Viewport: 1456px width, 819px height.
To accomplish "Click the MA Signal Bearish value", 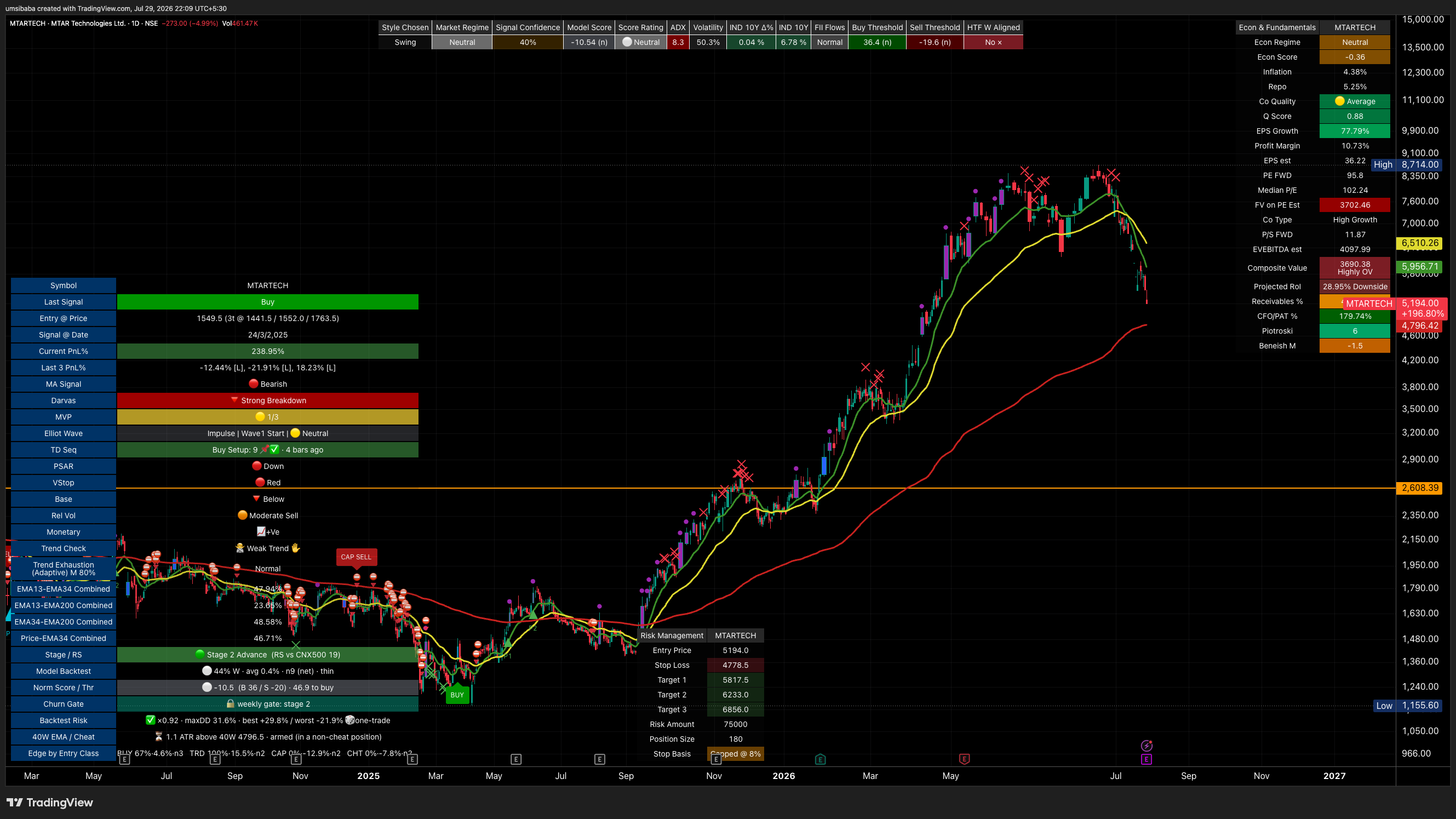I will click(x=267, y=384).
